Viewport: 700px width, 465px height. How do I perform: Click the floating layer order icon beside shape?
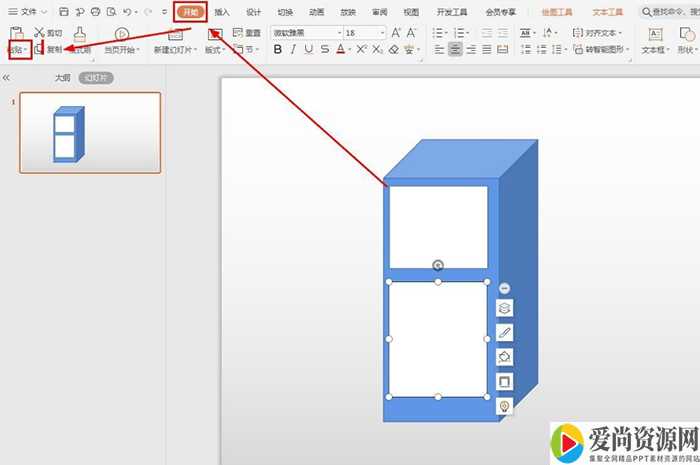click(x=505, y=309)
